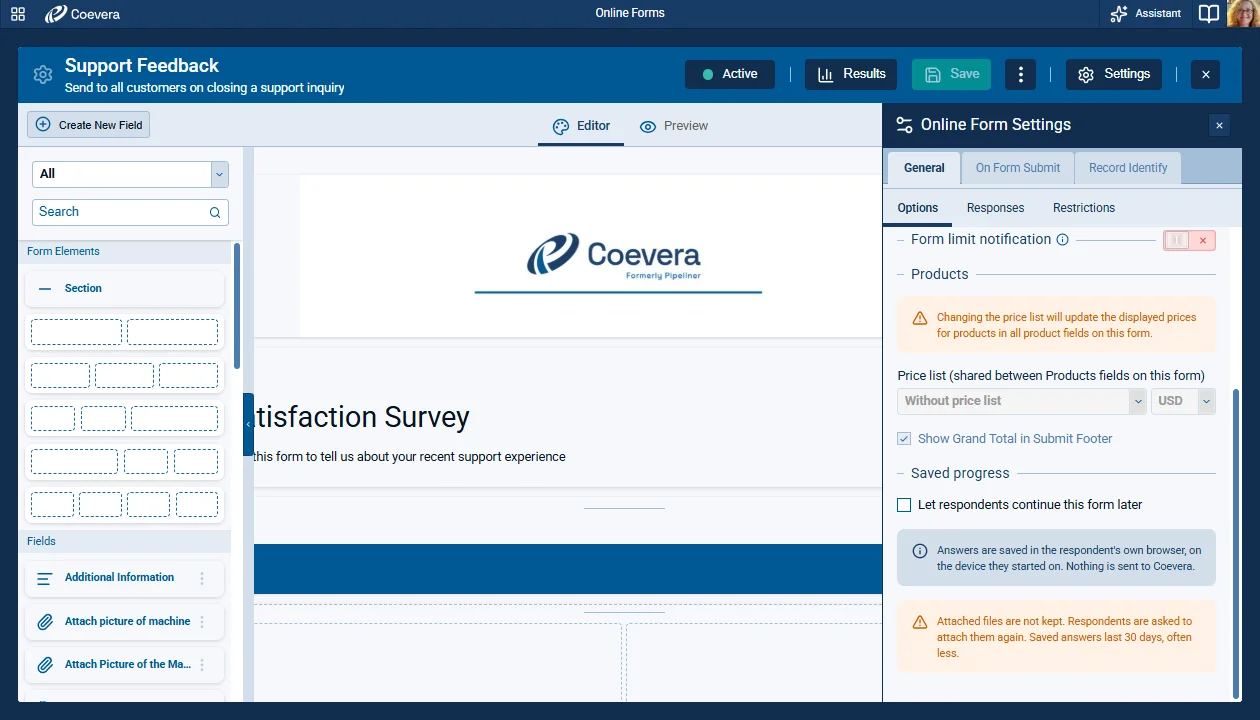
Task: Click the price list warning triangle icon
Action: [920, 318]
